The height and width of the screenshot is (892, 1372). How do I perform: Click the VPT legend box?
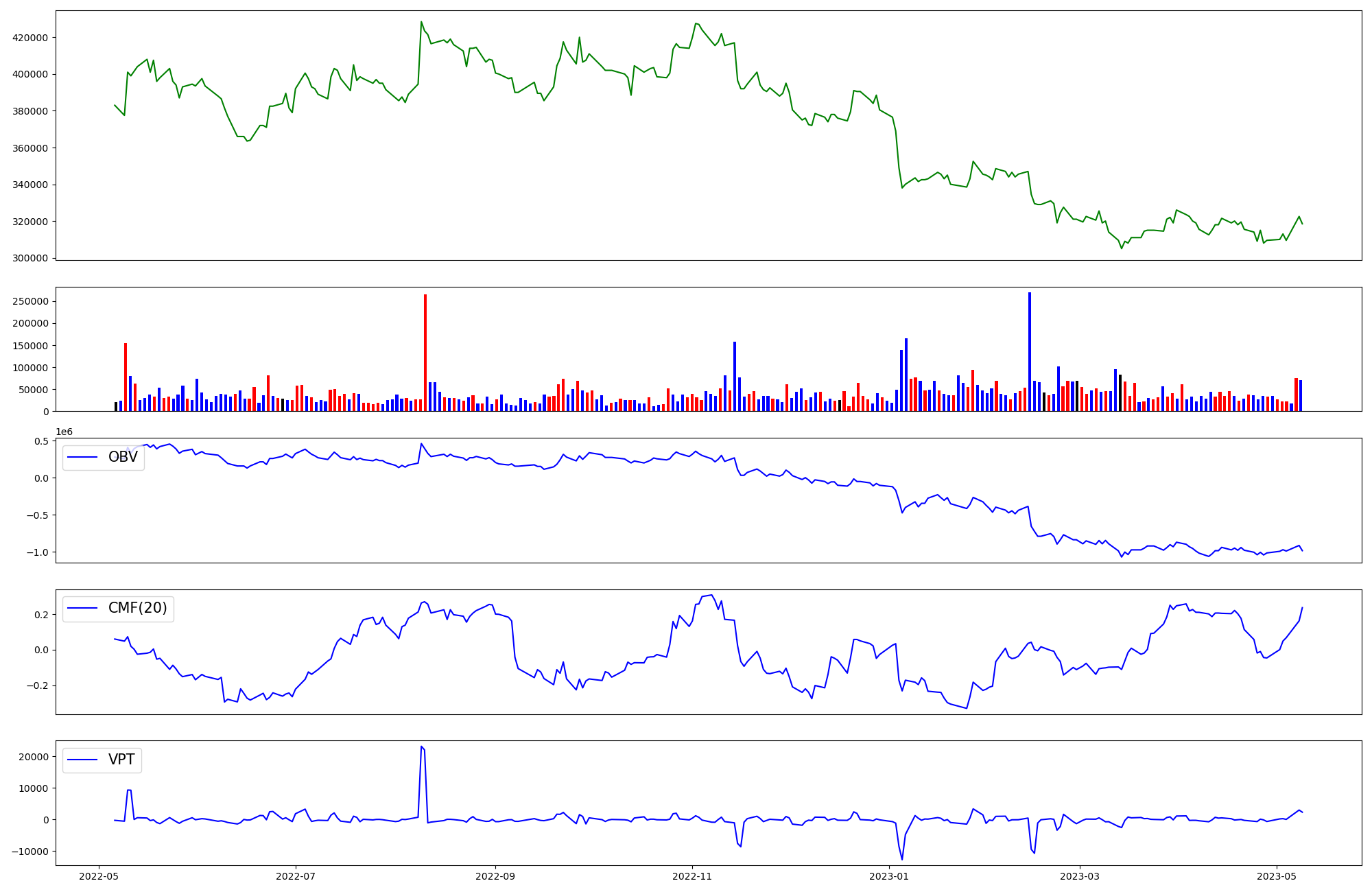[102, 760]
